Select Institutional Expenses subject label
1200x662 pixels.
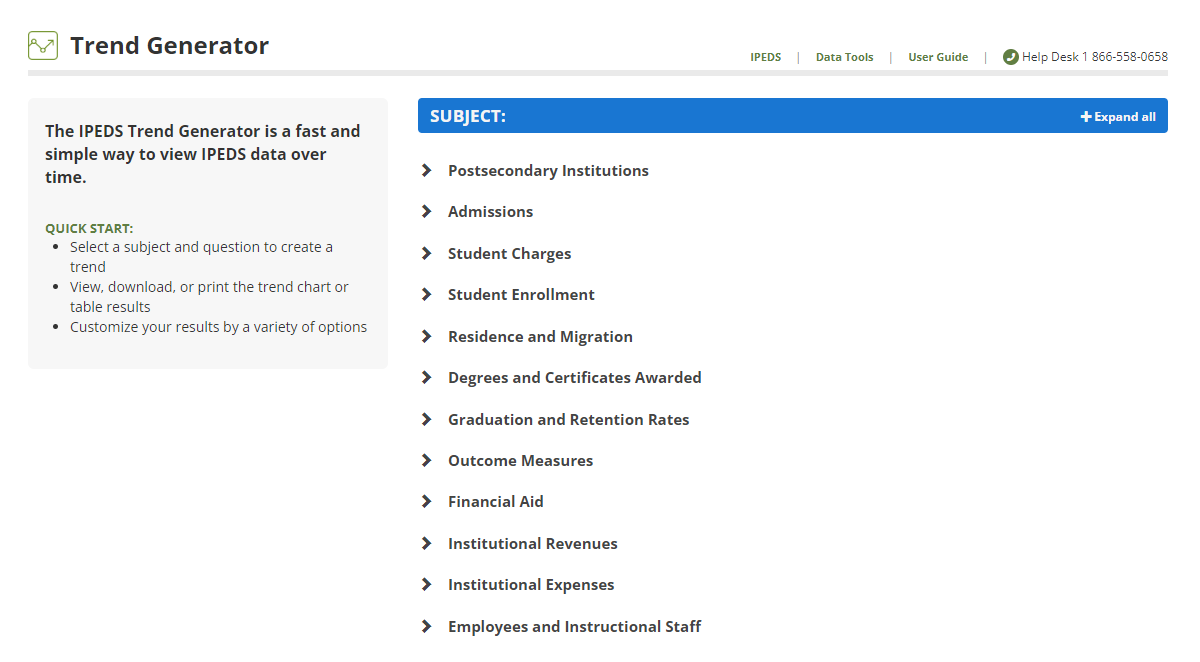[x=531, y=584]
